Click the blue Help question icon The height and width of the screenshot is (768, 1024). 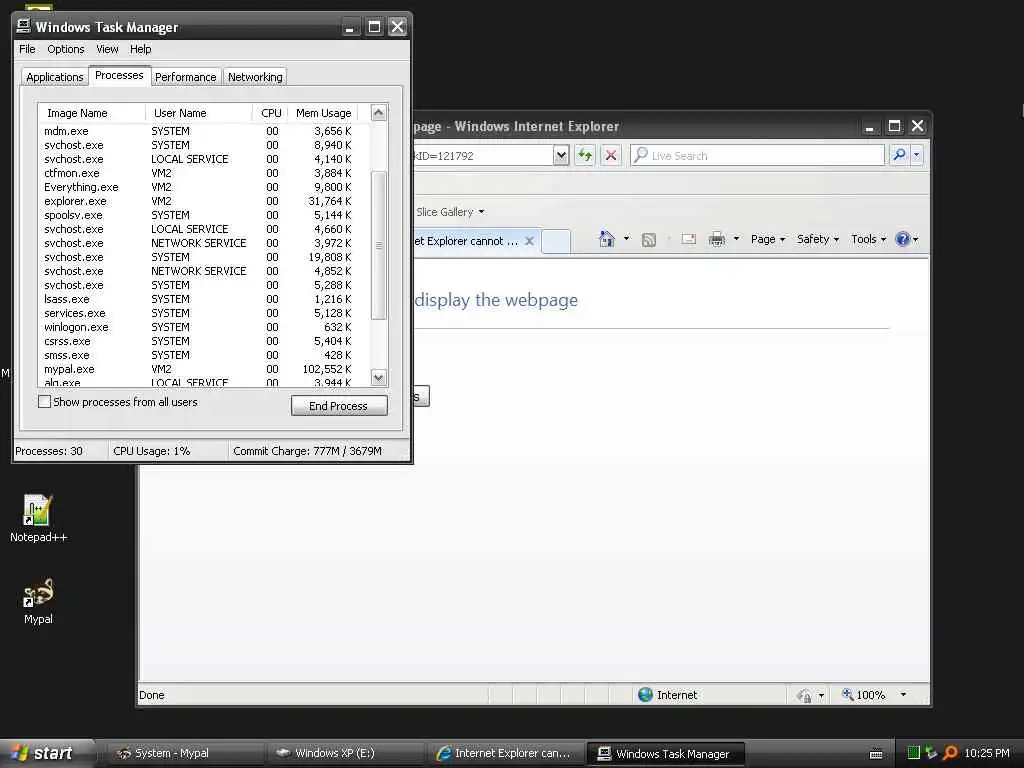[903, 239]
